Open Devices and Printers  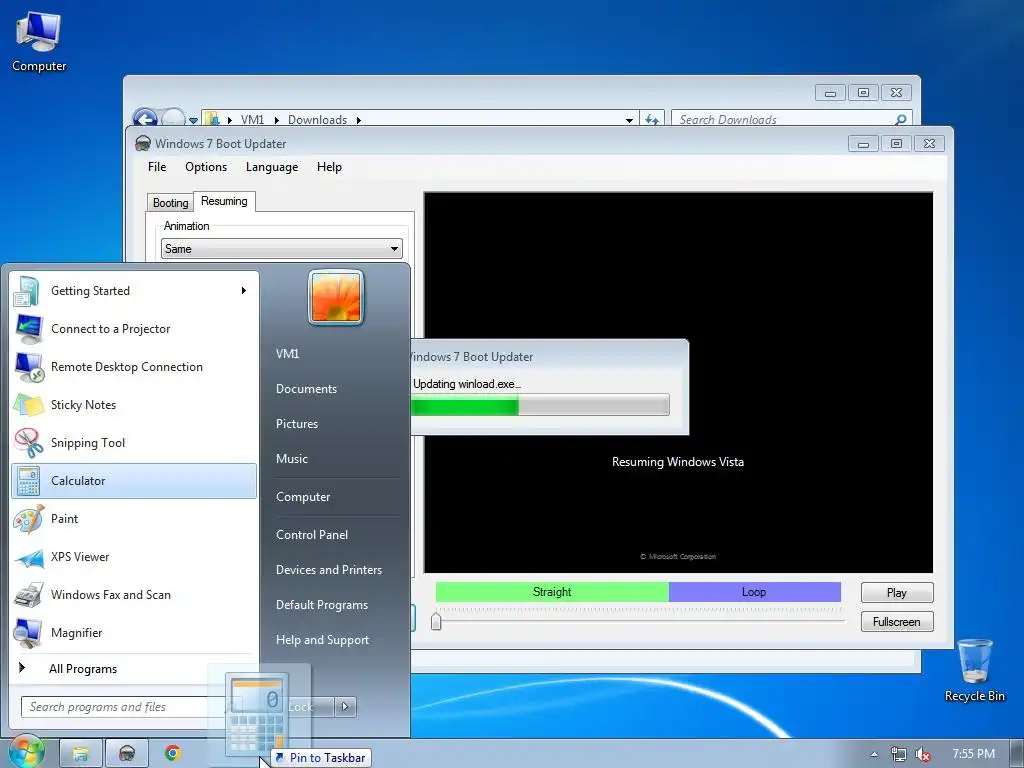coord(328,569)
